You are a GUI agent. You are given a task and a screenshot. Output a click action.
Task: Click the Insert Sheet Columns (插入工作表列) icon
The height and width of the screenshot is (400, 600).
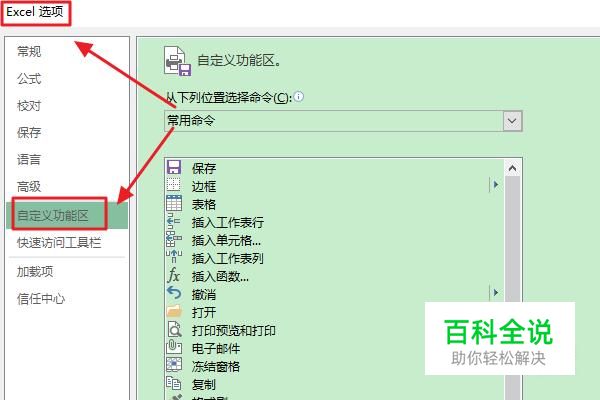tap(174, 256)
